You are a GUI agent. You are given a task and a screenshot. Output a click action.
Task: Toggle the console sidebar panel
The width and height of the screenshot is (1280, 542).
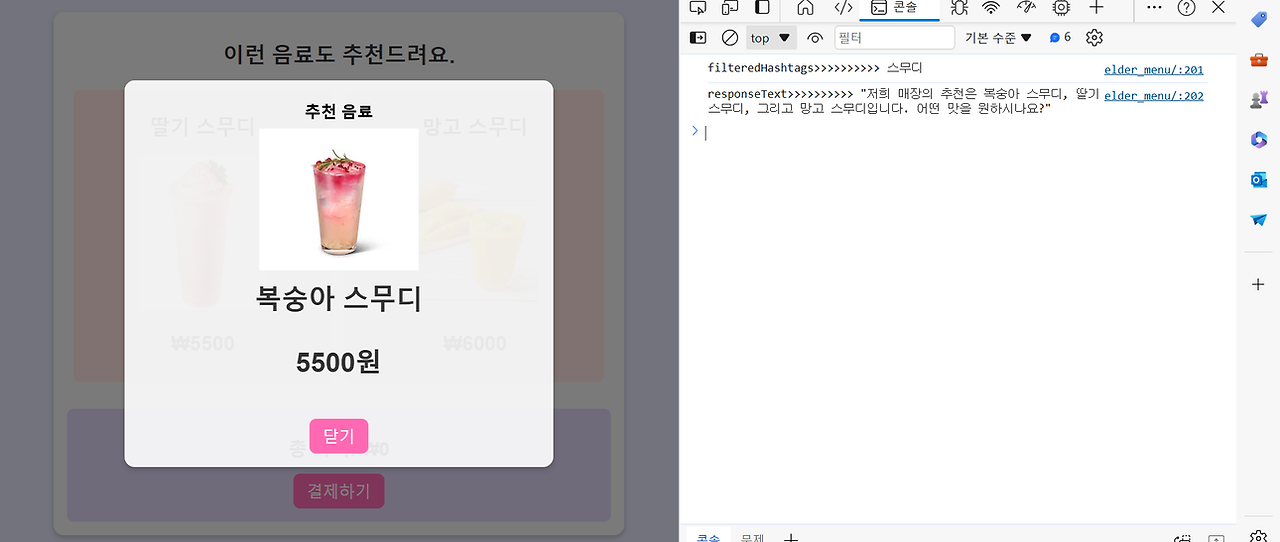[698, 37]
